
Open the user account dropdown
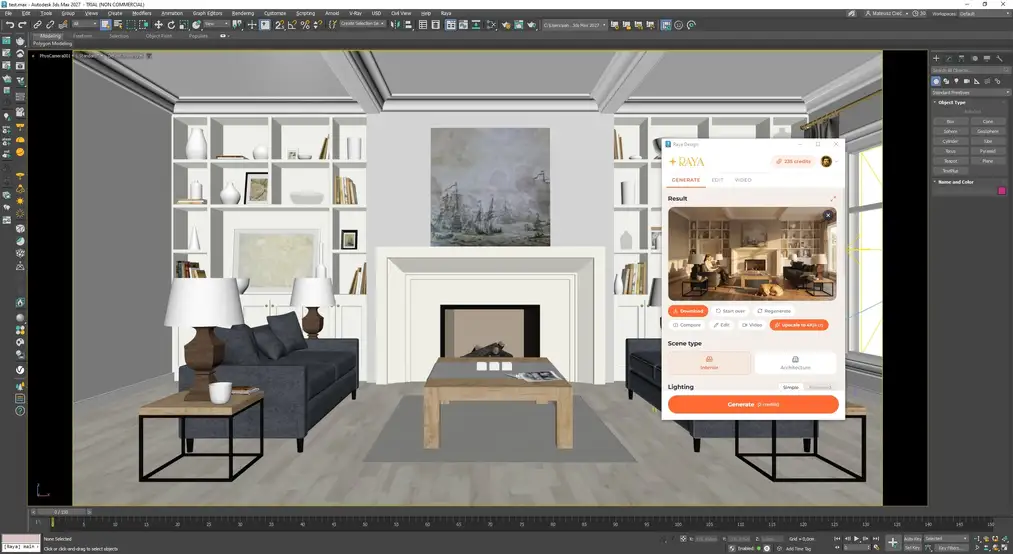(x=886, y=13)
